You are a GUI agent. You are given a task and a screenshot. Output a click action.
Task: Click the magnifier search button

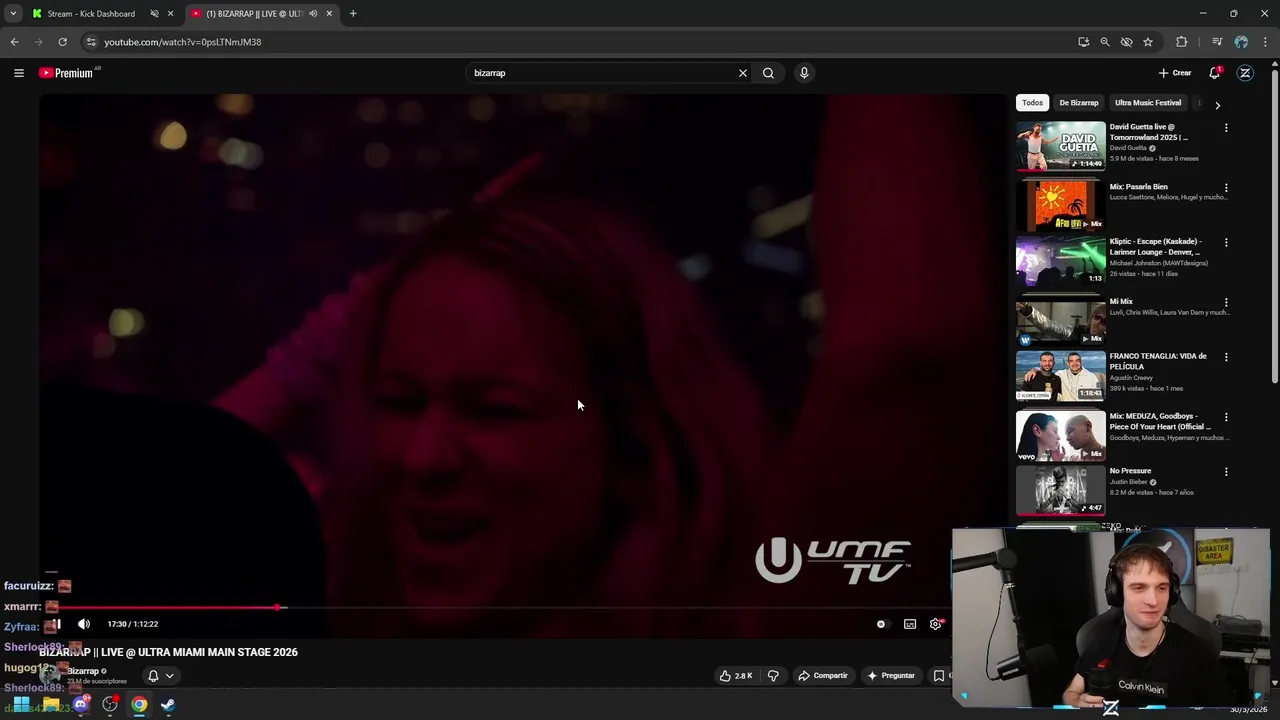768,73
